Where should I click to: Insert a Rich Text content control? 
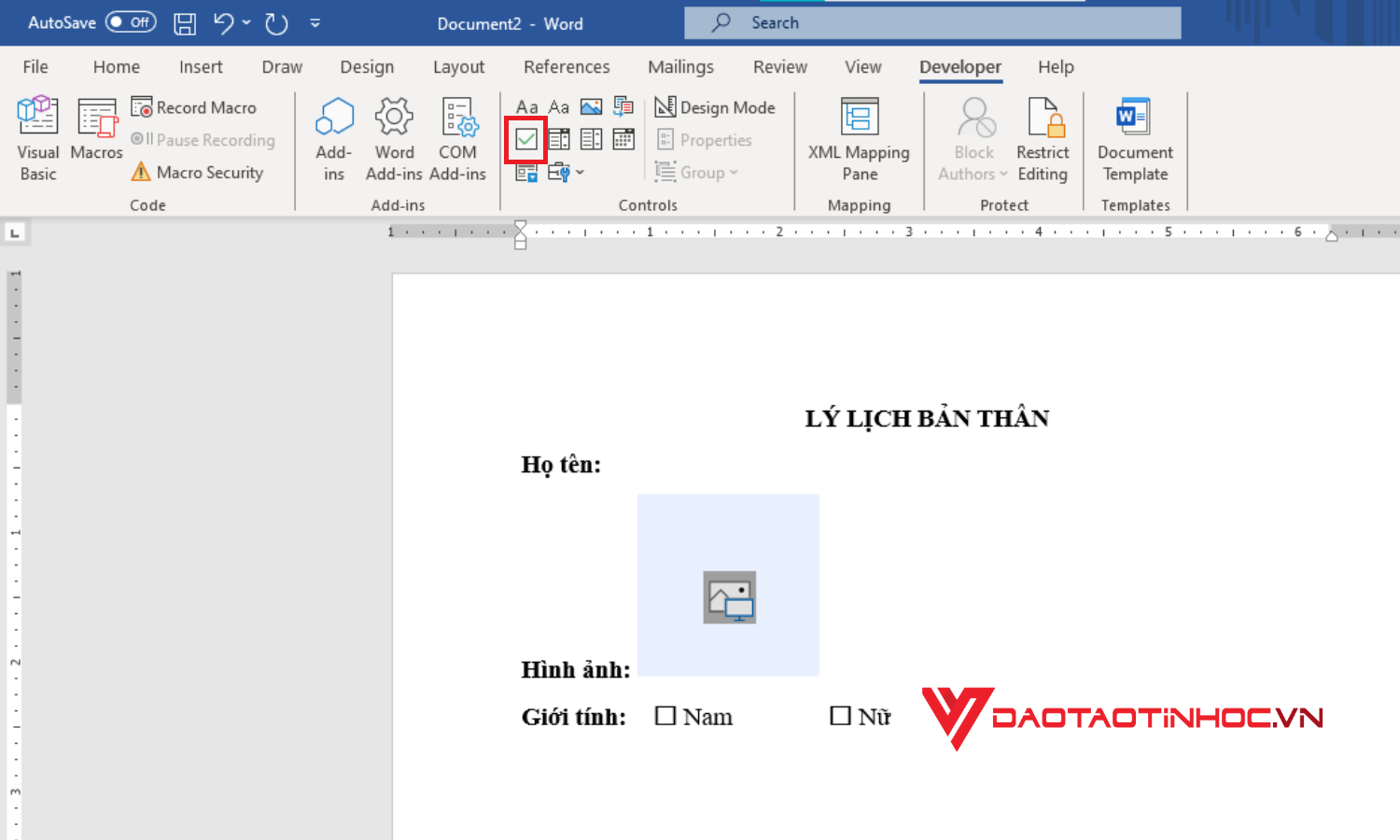[x=526, y=106]
